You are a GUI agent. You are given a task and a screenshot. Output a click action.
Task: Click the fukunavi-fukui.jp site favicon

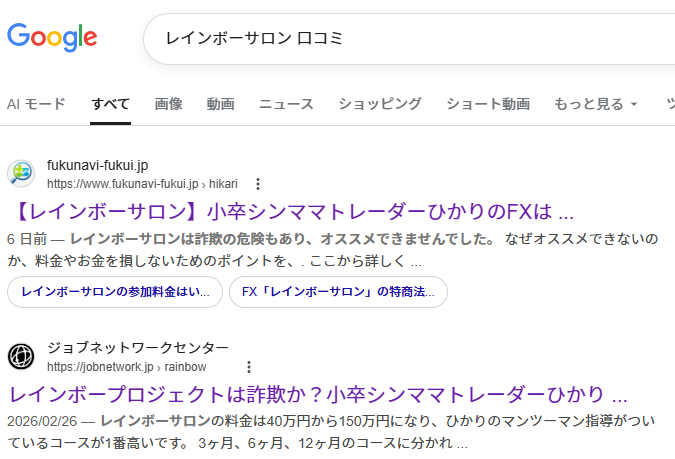(21, 174)
